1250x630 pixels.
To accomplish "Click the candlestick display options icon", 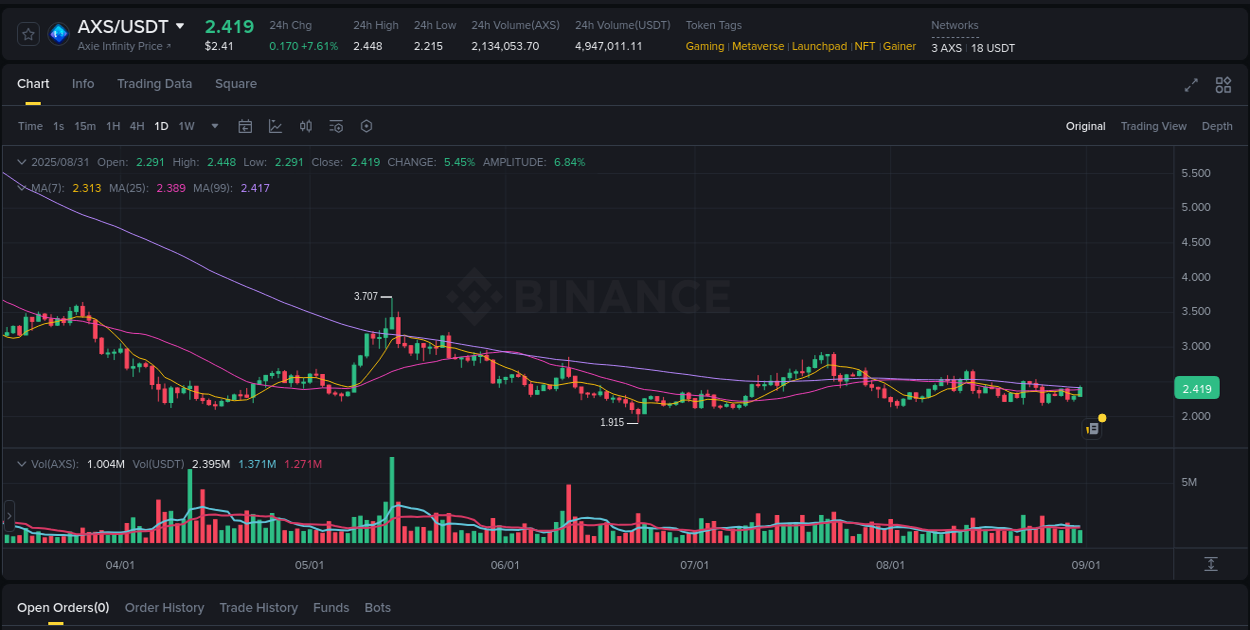I will pos(306,126).
